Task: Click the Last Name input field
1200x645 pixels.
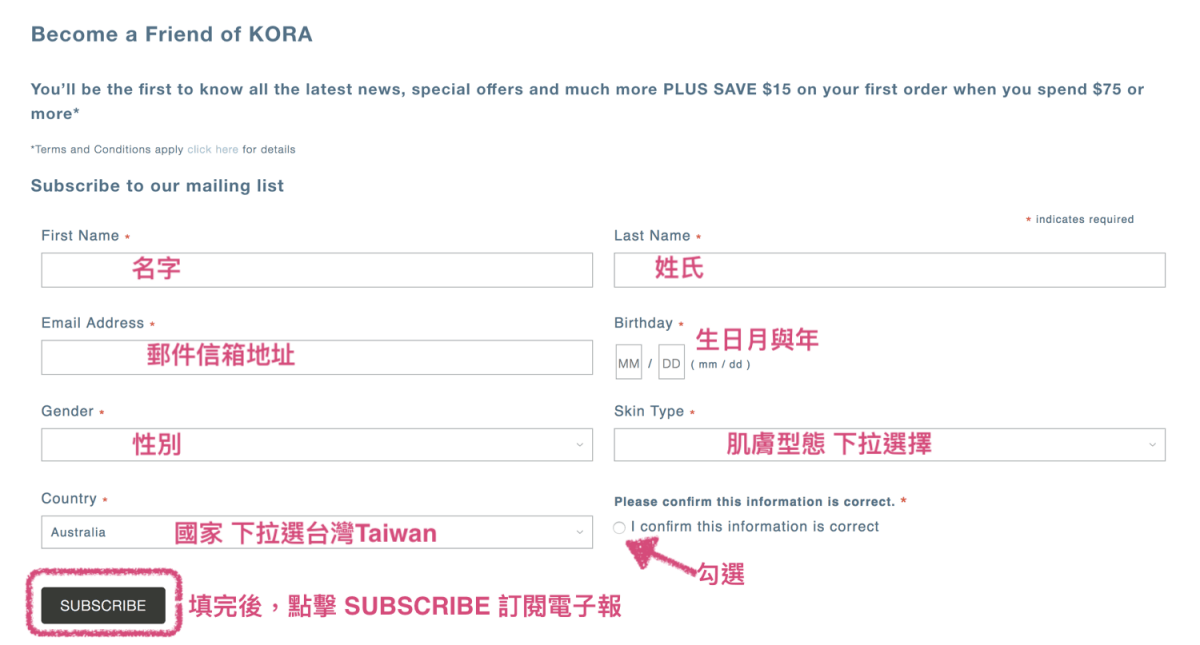Action: [x=888, y=269]
